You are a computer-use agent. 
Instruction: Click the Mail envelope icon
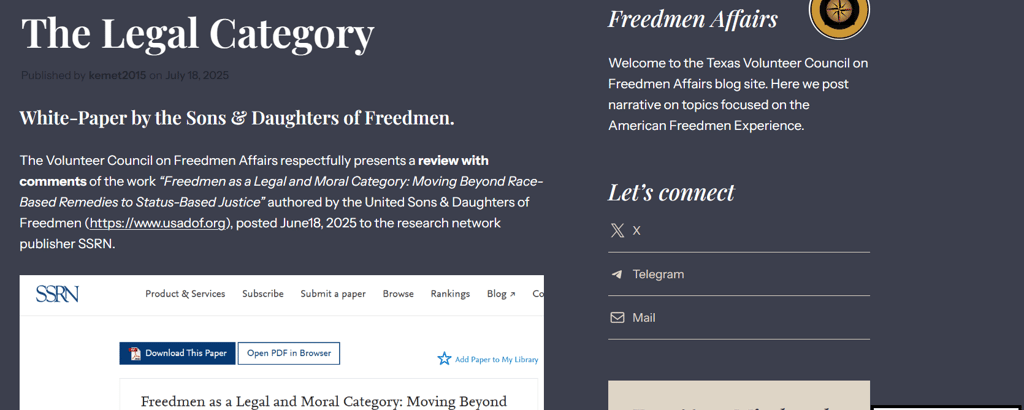pos(617,318)
